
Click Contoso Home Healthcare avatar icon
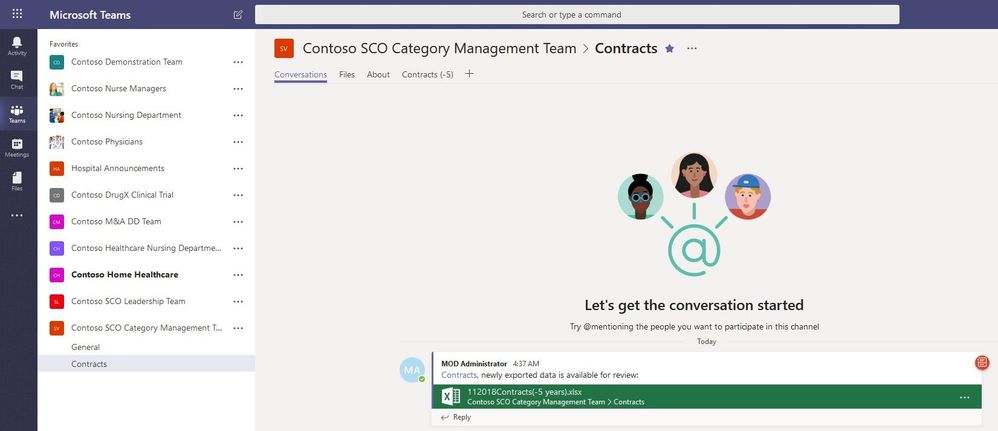point(57,275)
